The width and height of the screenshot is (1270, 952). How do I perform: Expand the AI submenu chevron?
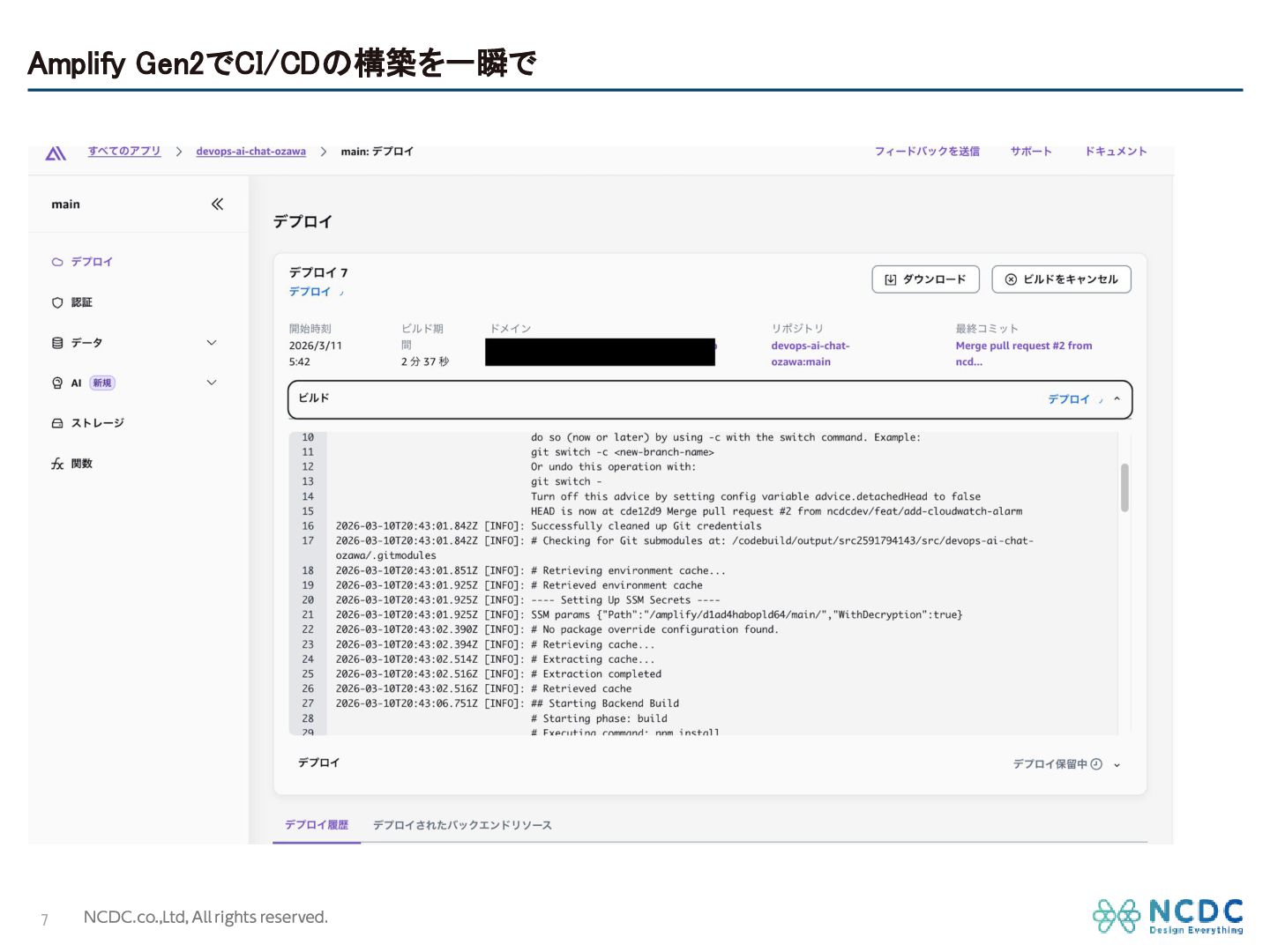212,383
